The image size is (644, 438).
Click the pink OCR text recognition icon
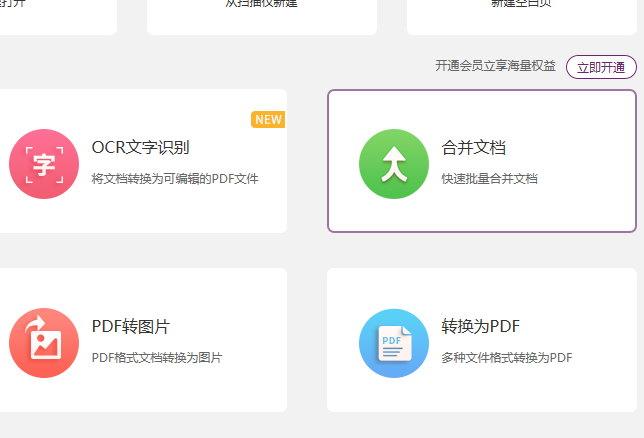click(43, 164)
